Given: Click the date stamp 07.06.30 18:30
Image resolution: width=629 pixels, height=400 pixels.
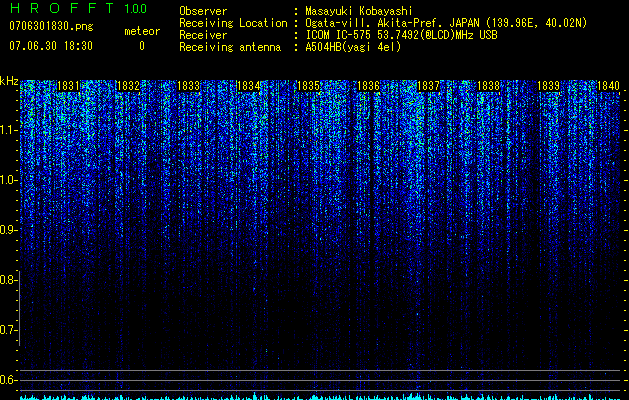Looking at the screenshot, I should tap(51, 46).
